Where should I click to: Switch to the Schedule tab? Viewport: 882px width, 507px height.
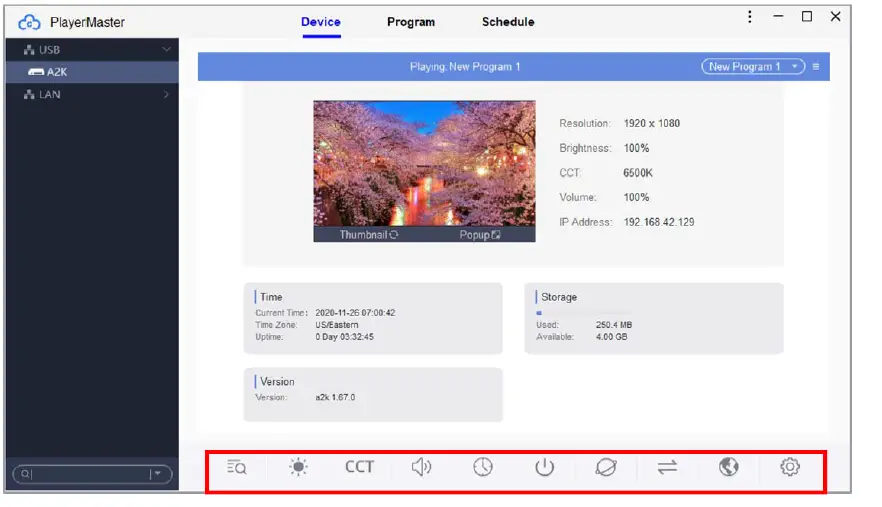click(508, 22)
